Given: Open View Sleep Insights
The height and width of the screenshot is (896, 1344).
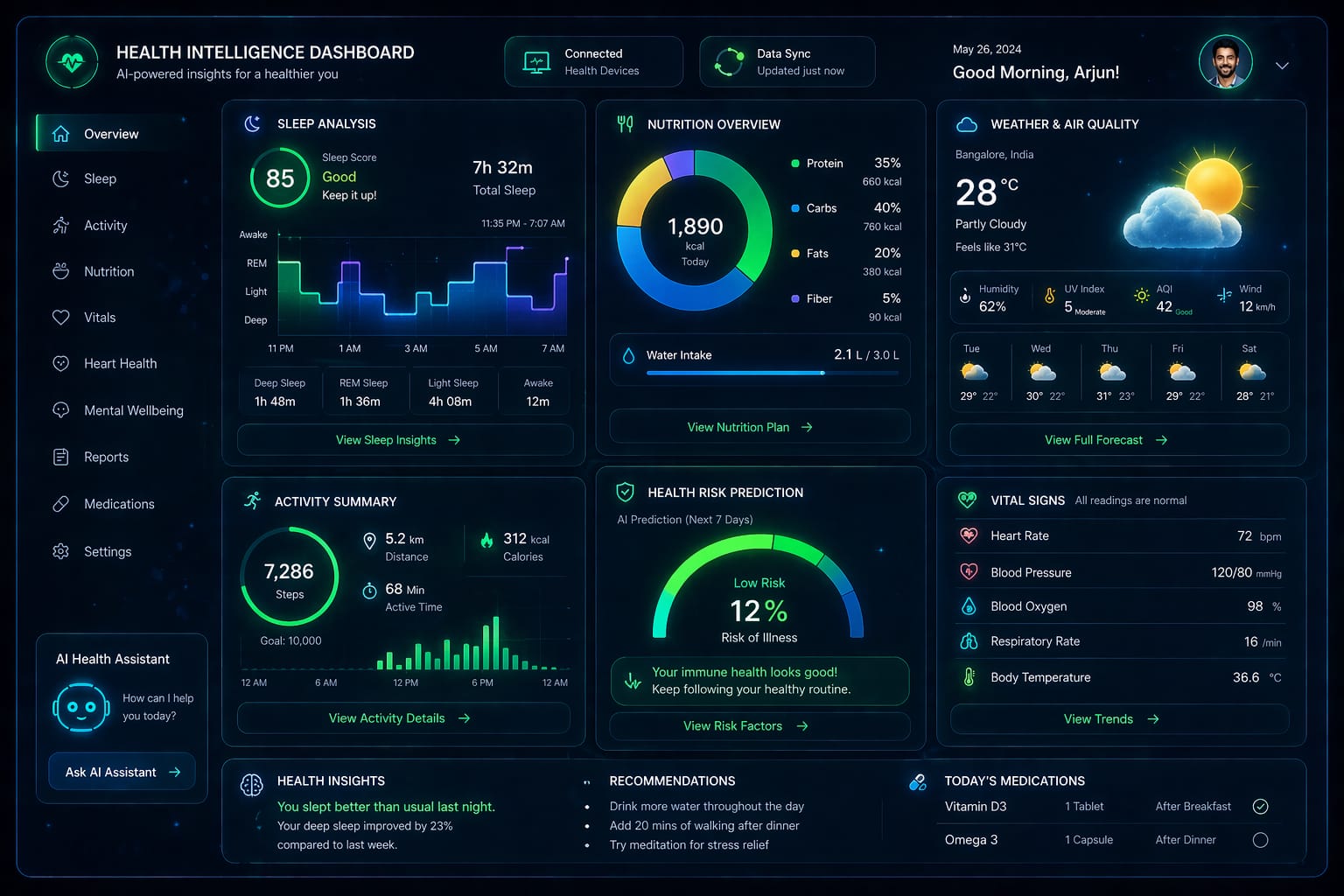Looking at the screenshot, I should (x=405, y=439).
